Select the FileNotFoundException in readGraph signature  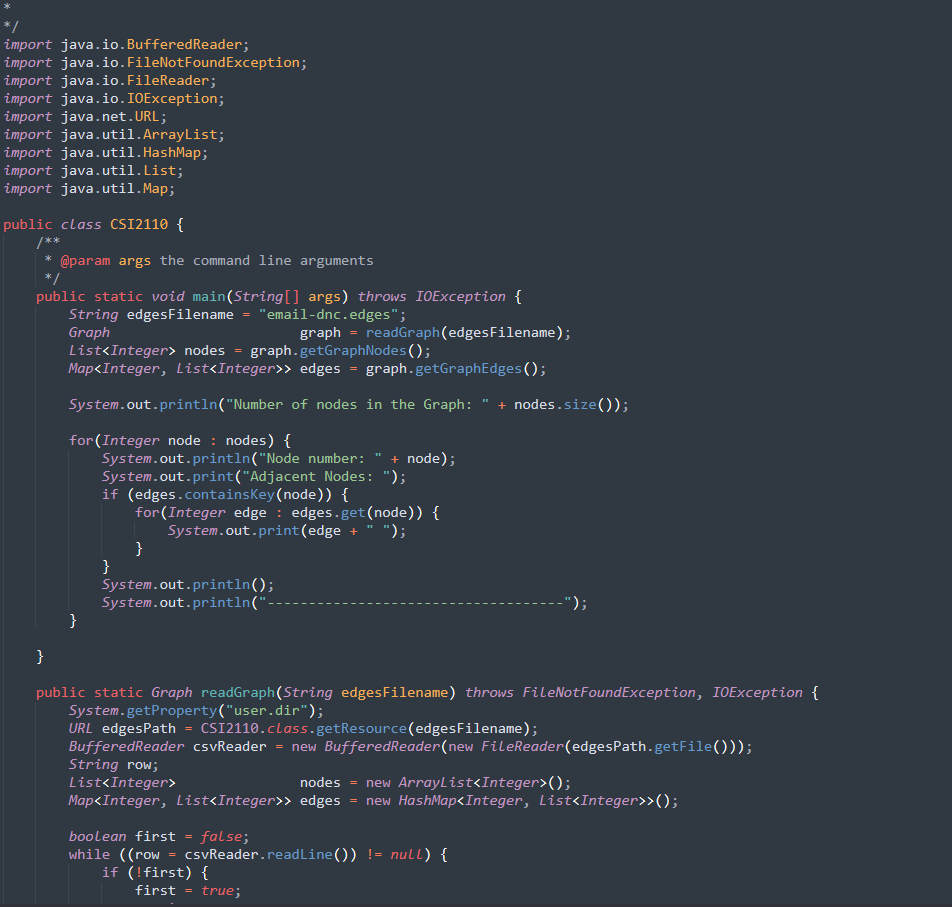[x=608, y=692]
